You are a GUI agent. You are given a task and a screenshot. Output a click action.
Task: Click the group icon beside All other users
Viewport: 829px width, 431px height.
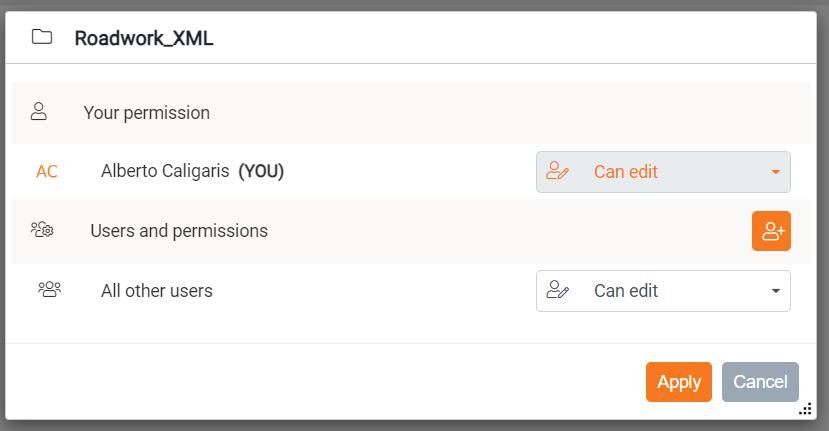(x=49, y=291)
